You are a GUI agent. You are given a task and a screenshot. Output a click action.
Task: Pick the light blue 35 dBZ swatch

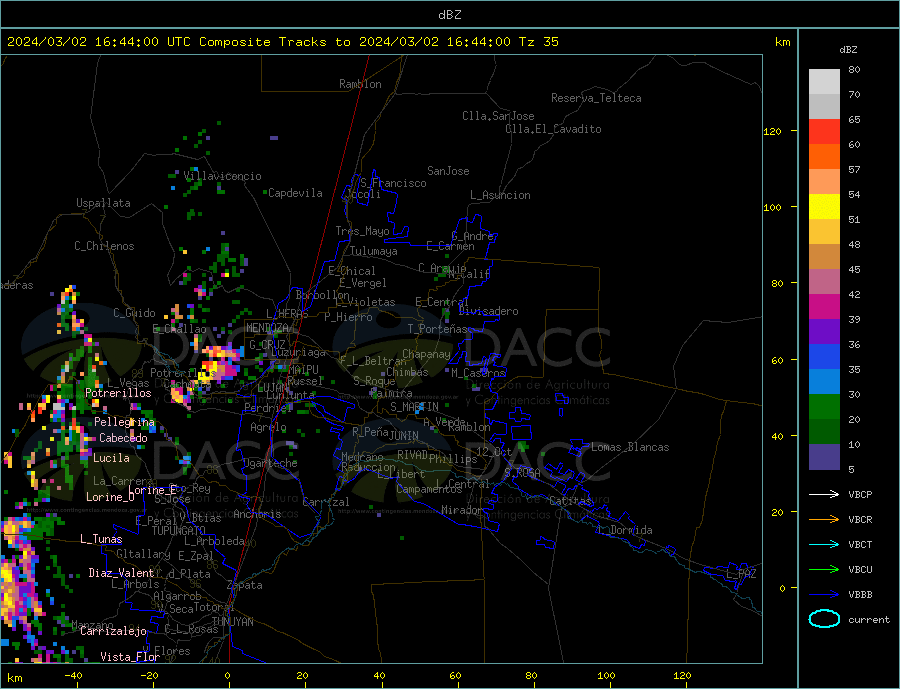pos(824,382)
